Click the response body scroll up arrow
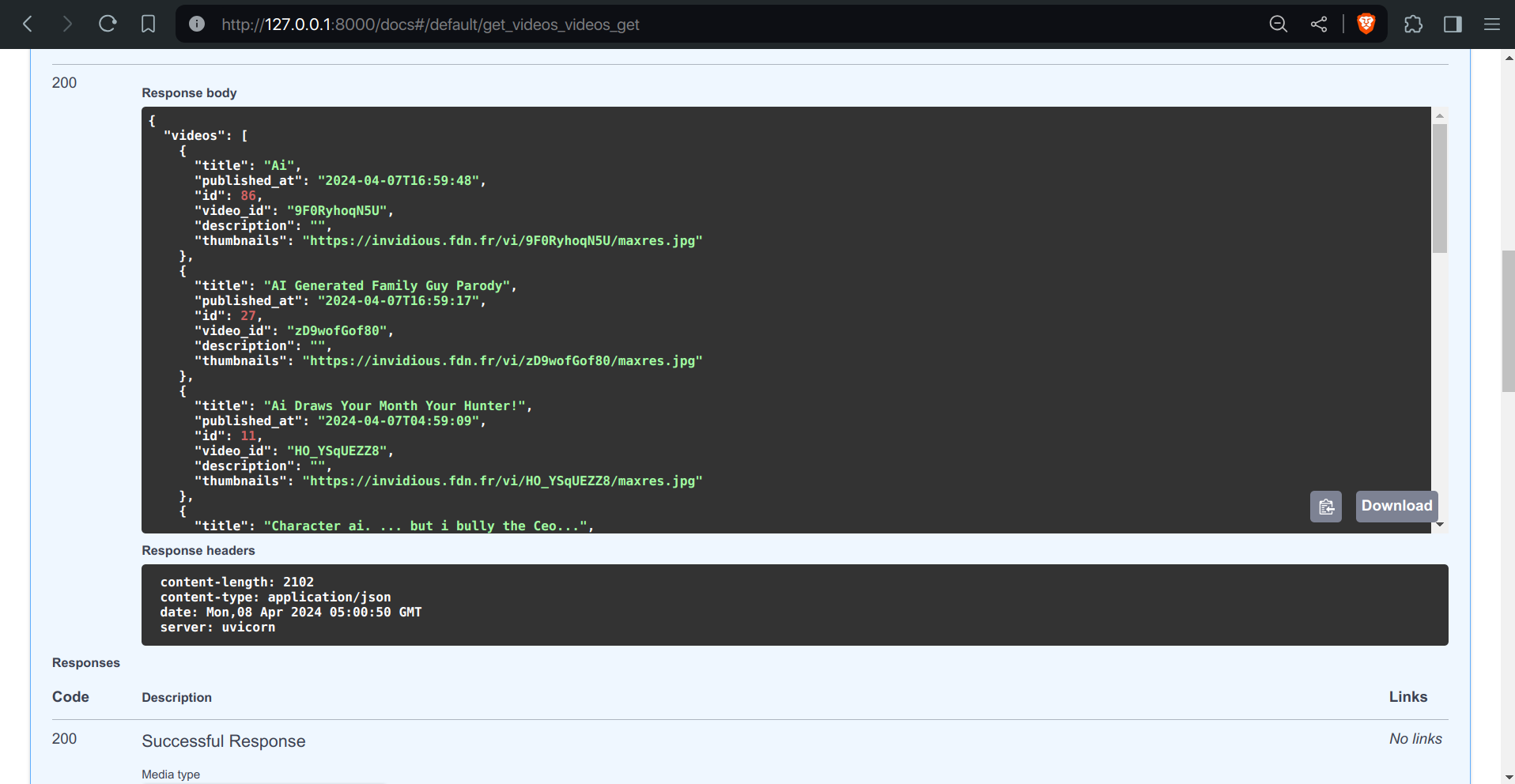 [1439, 116]
